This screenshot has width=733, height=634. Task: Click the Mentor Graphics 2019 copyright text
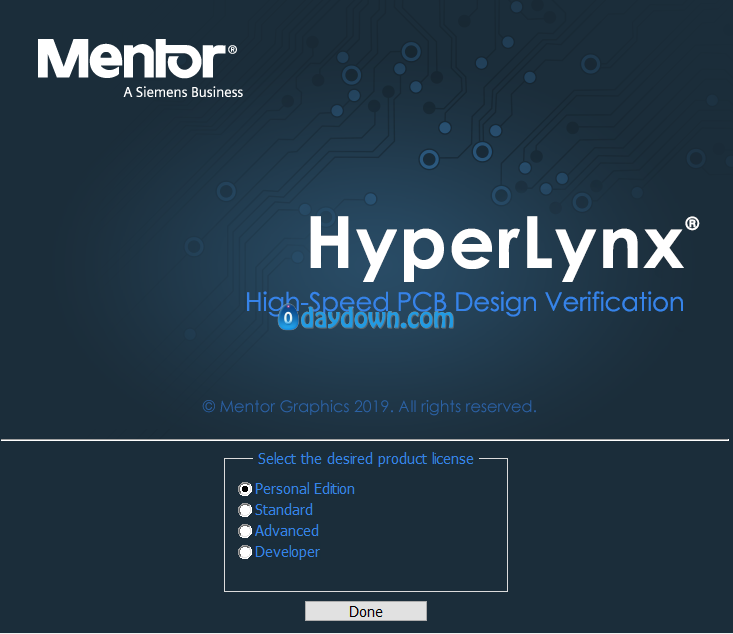tap(369, 406)
